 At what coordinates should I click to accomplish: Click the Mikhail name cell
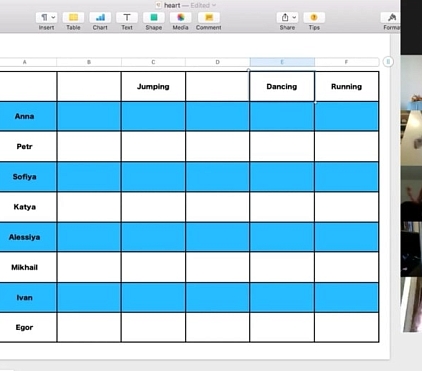[x=25, y=267]
